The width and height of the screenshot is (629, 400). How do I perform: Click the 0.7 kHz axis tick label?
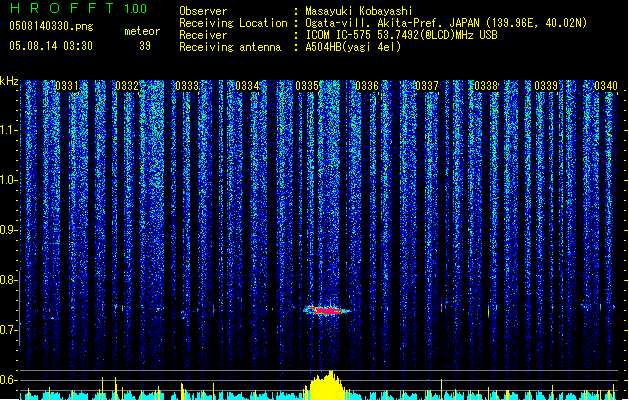(7, 330)
